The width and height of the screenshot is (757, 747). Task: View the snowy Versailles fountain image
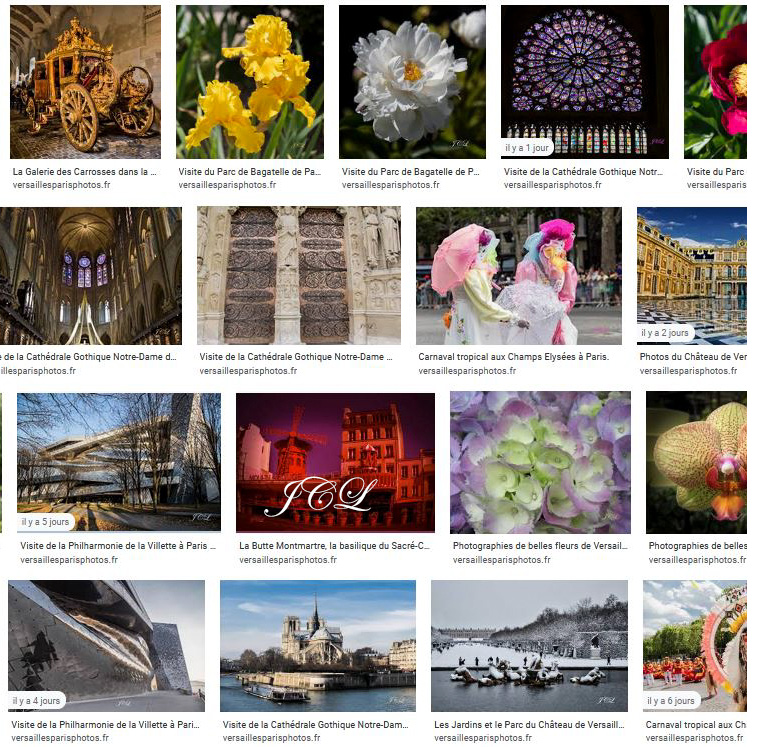click(529, 645)
